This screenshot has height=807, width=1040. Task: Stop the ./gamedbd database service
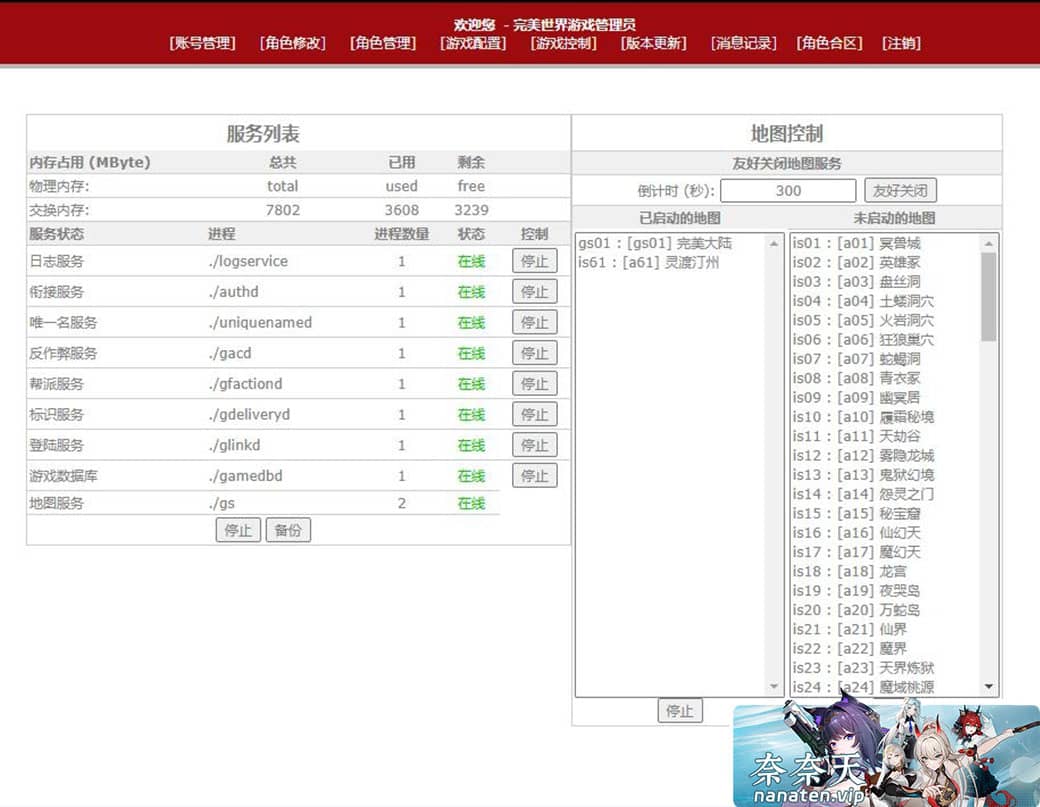(x=535, y=475)
